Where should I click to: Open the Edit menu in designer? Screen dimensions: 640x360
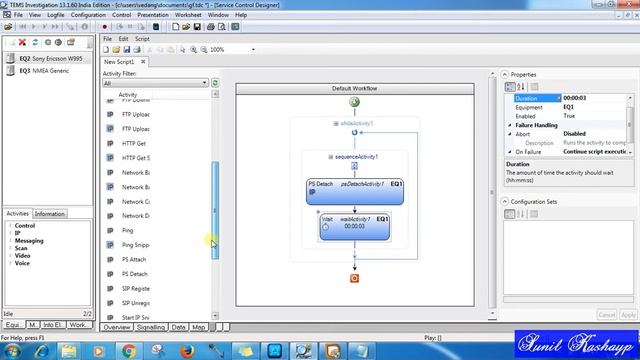click(123, 39)
